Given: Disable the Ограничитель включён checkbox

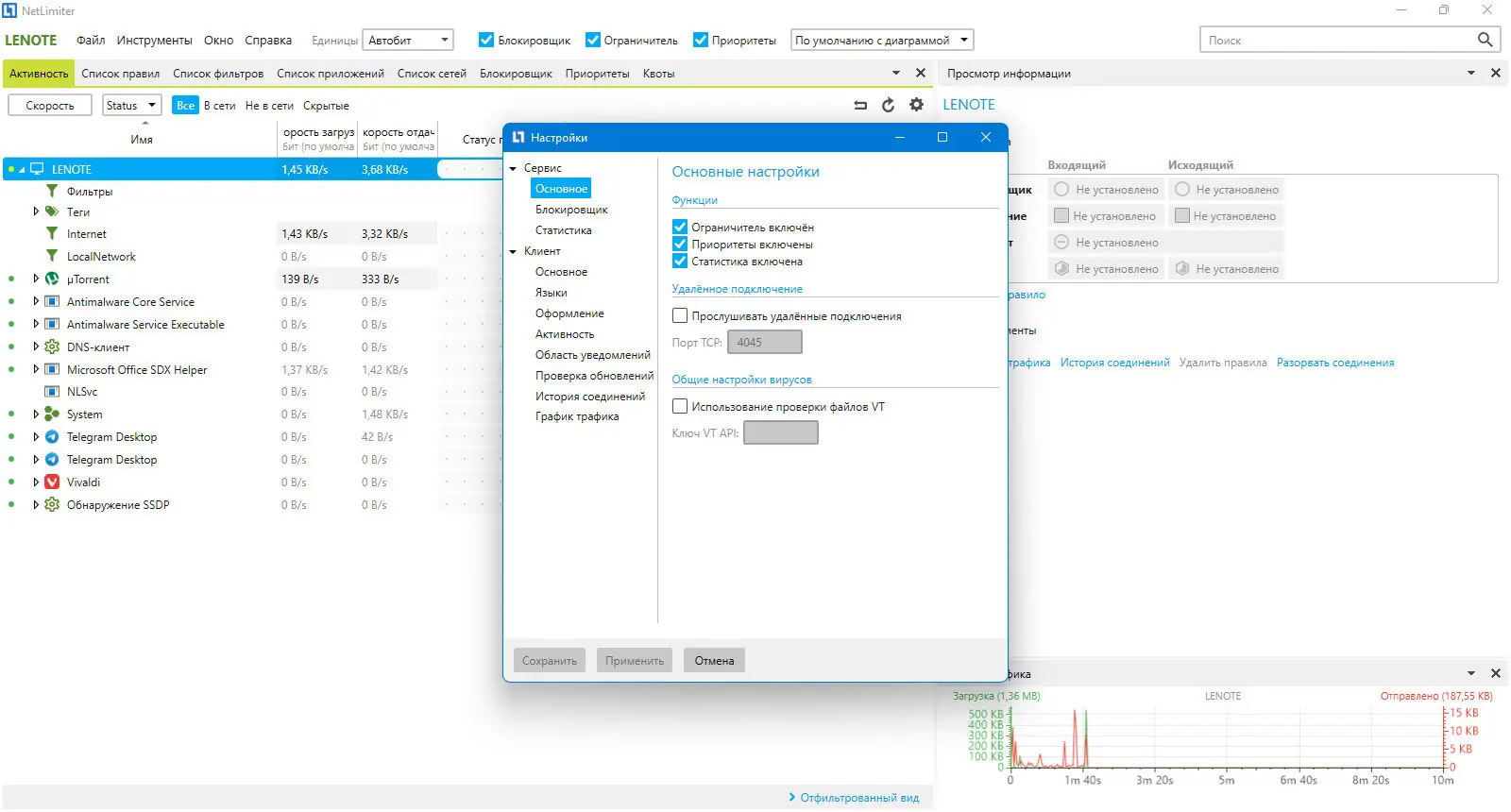Looking at the screenshot, I should pyautogui.click(x=680, y=227).
